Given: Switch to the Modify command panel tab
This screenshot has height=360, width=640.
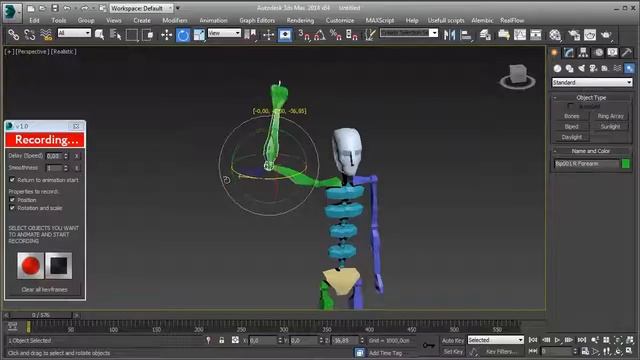Looking at the screenshot, I should [569, 52].
